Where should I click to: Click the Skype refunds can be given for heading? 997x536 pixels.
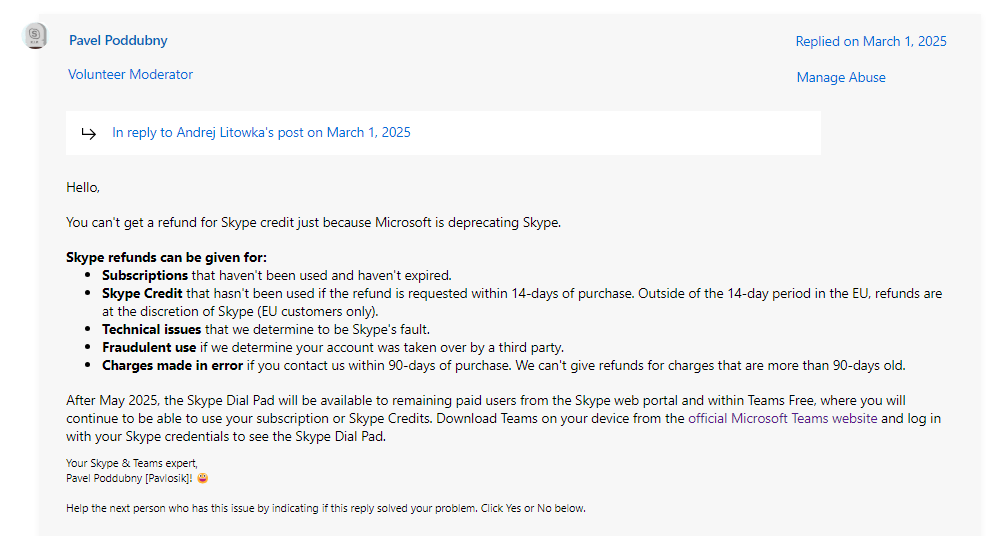pos(167,258)
